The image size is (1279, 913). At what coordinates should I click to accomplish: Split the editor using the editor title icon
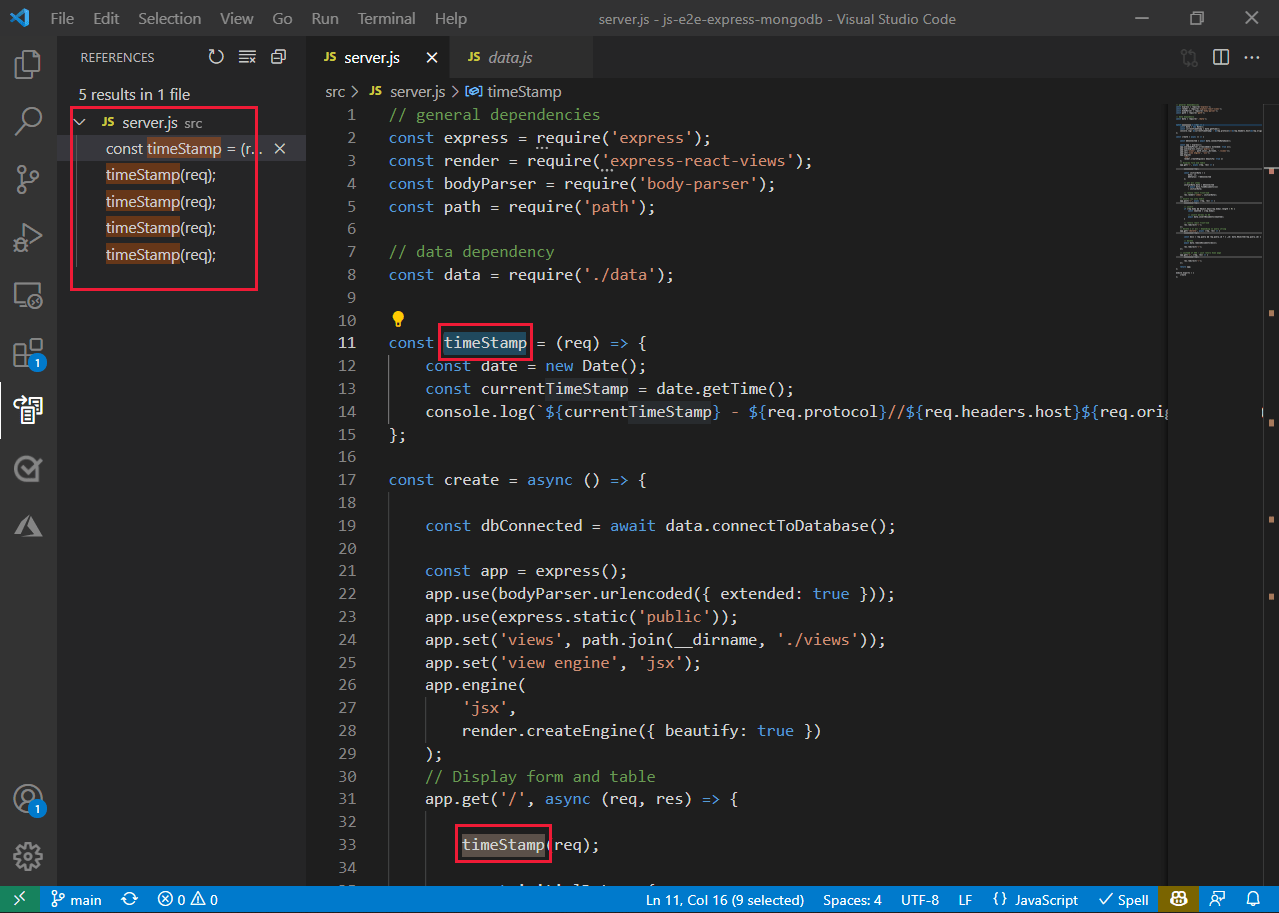tap(1220, 57)
